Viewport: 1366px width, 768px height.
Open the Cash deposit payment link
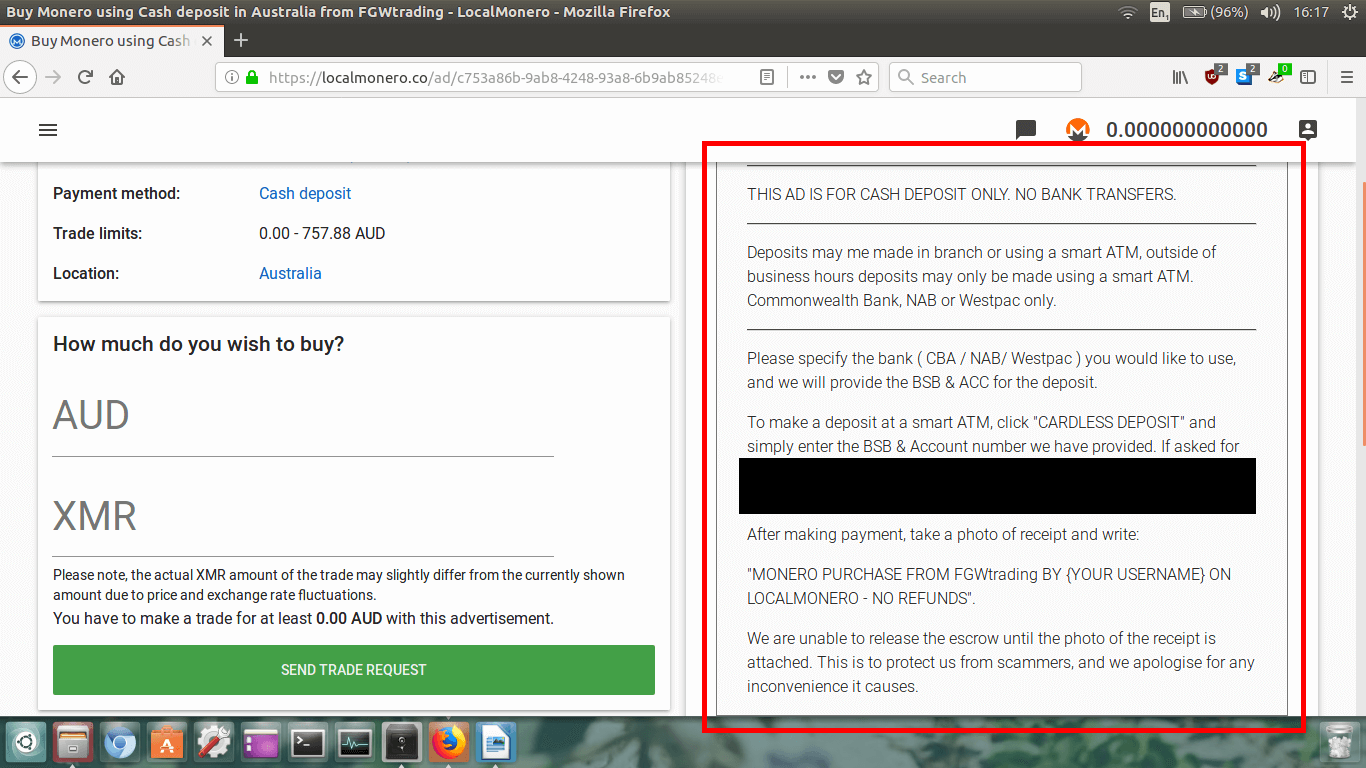pos(305,193)
